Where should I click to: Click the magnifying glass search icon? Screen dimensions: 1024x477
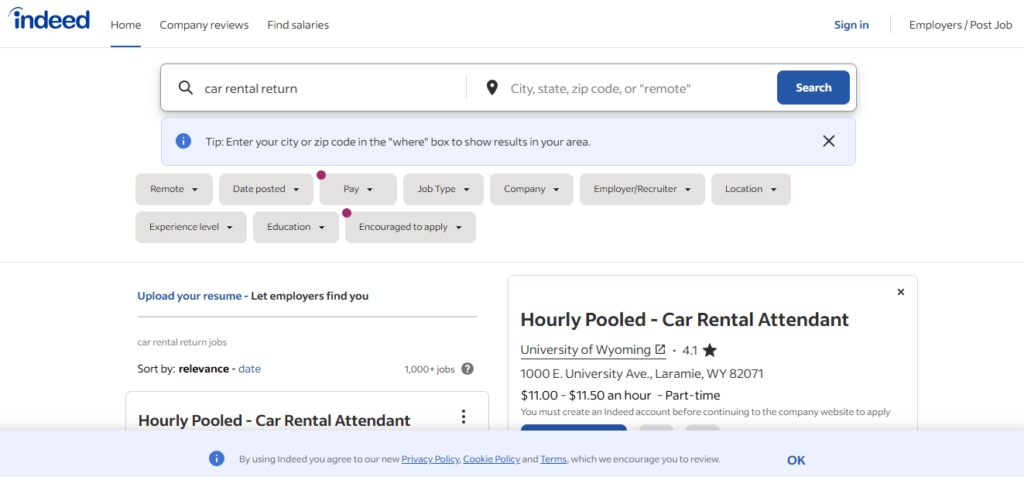(185, 88)
